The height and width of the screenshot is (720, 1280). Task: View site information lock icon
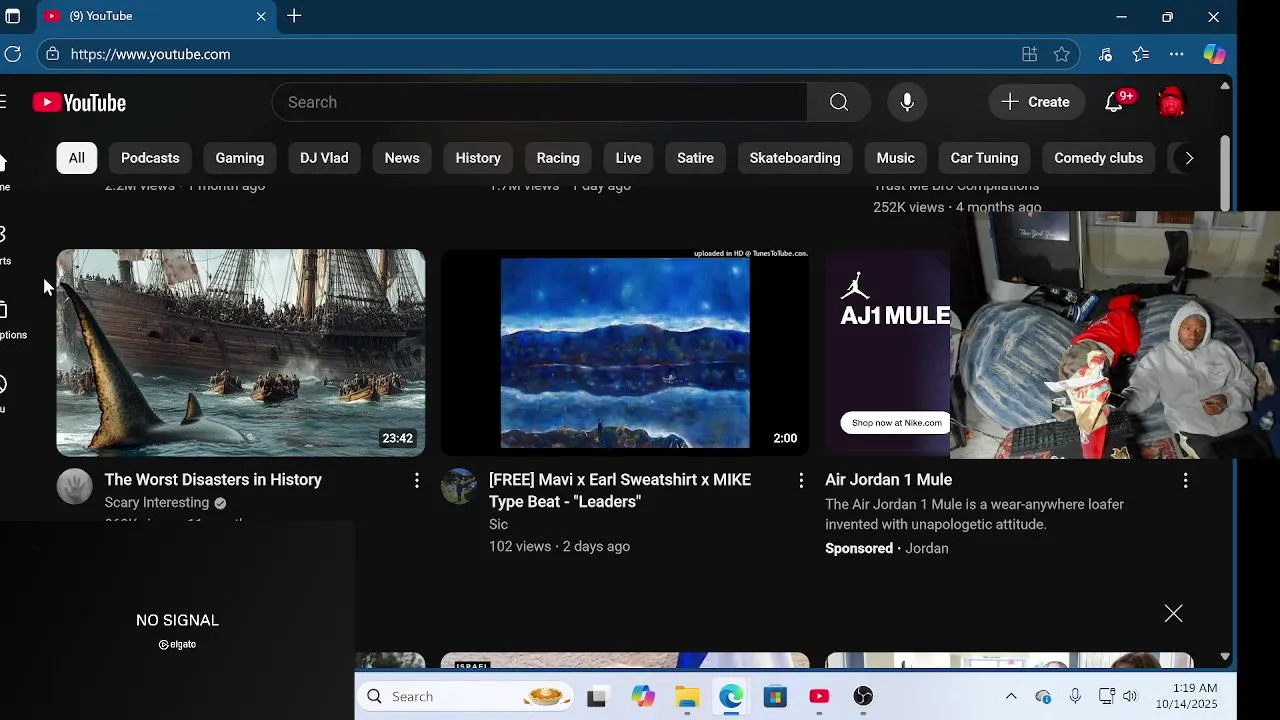click(x=52, y=54)
